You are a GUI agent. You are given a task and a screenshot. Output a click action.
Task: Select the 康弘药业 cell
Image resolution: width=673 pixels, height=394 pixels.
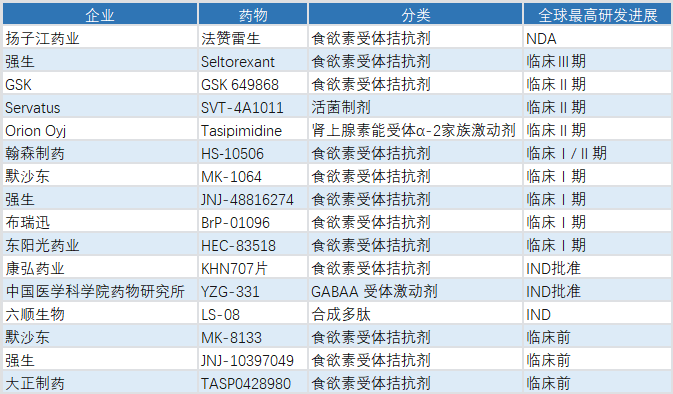tap(100, 268)
